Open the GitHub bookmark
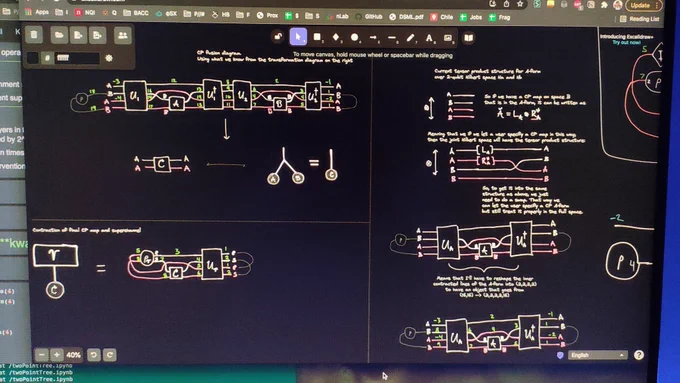Viewport: 680px width, 383px height. [x=369, y=16]
